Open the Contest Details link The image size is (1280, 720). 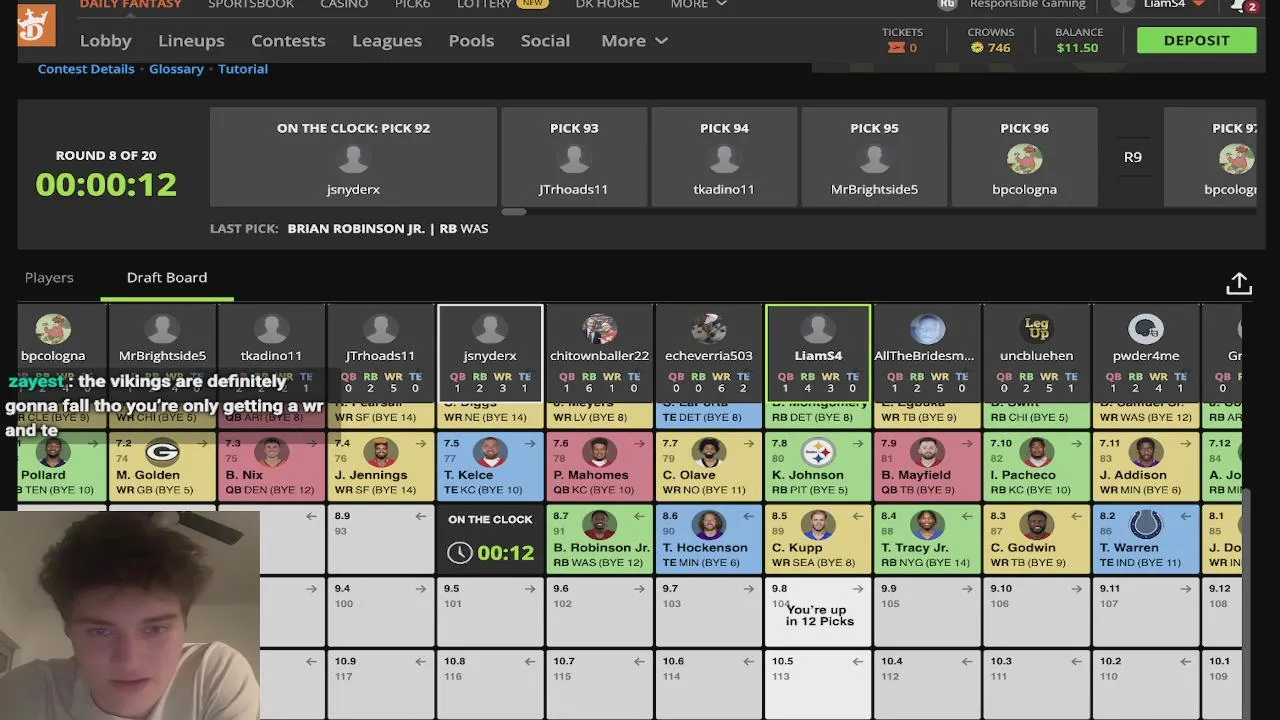(86, 69)
